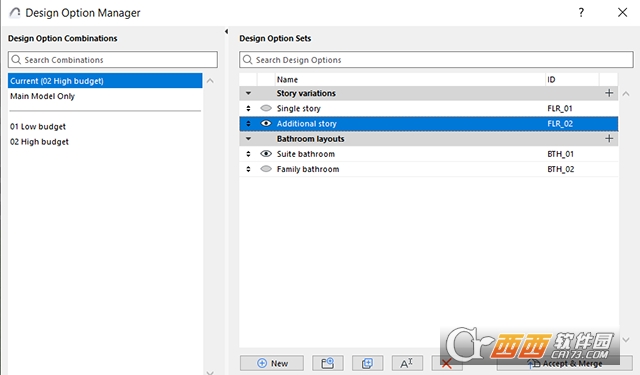Select the Suite bathroom option row

point(429,154)
